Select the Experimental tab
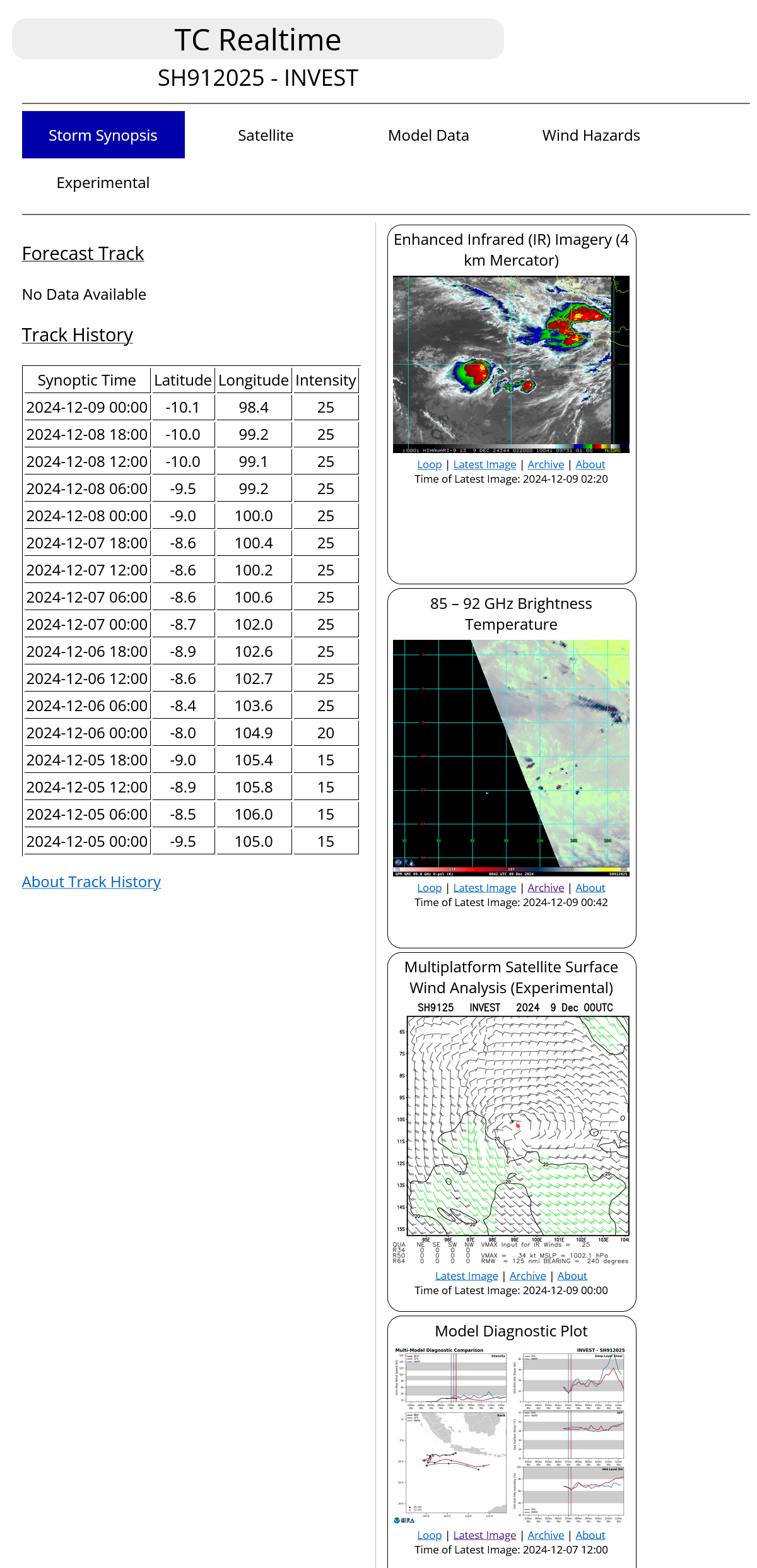 coord(103,182)
